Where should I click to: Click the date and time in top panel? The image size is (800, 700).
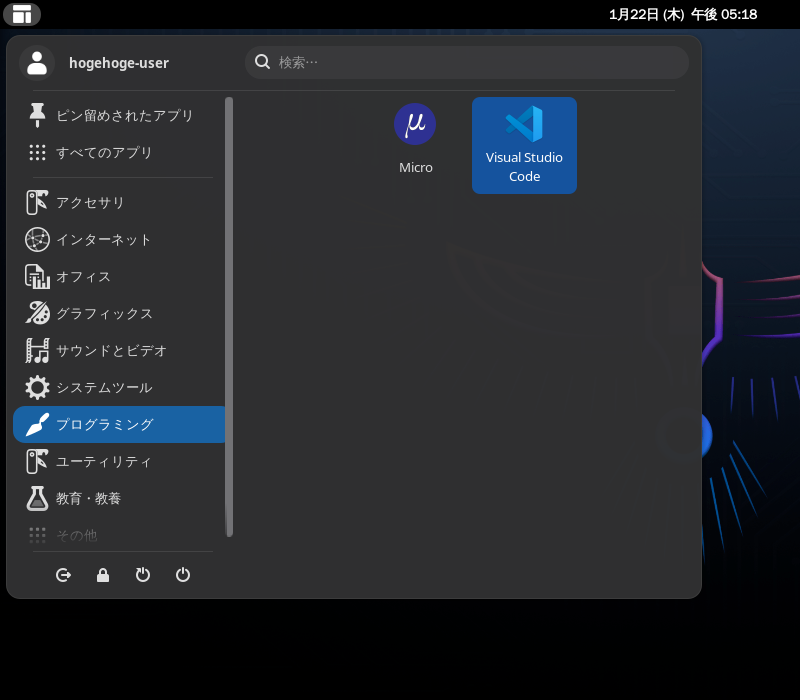click(x=683, y=14)
